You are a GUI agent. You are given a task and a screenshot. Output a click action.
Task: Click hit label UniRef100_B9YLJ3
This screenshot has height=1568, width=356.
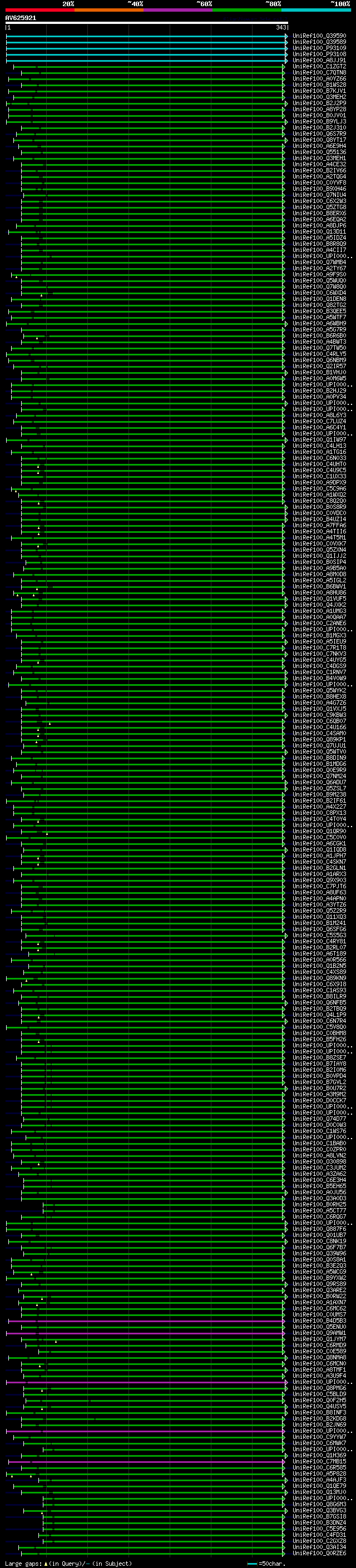(319, 121)
